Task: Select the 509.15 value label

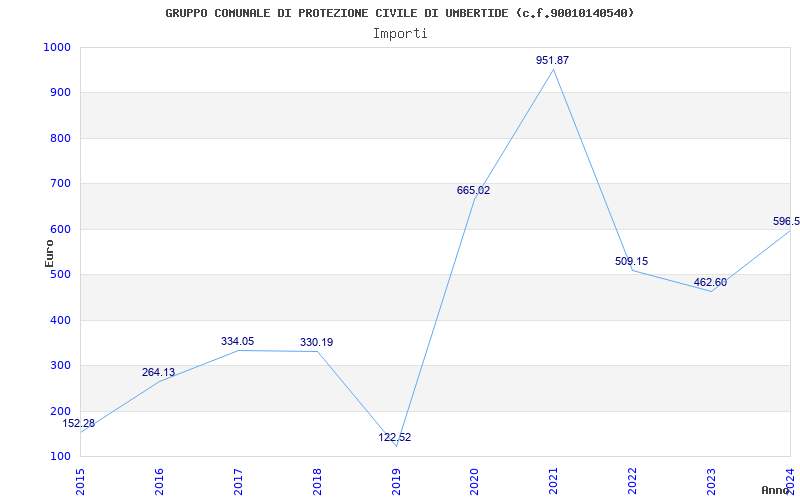Action: [x=631, y=261]
